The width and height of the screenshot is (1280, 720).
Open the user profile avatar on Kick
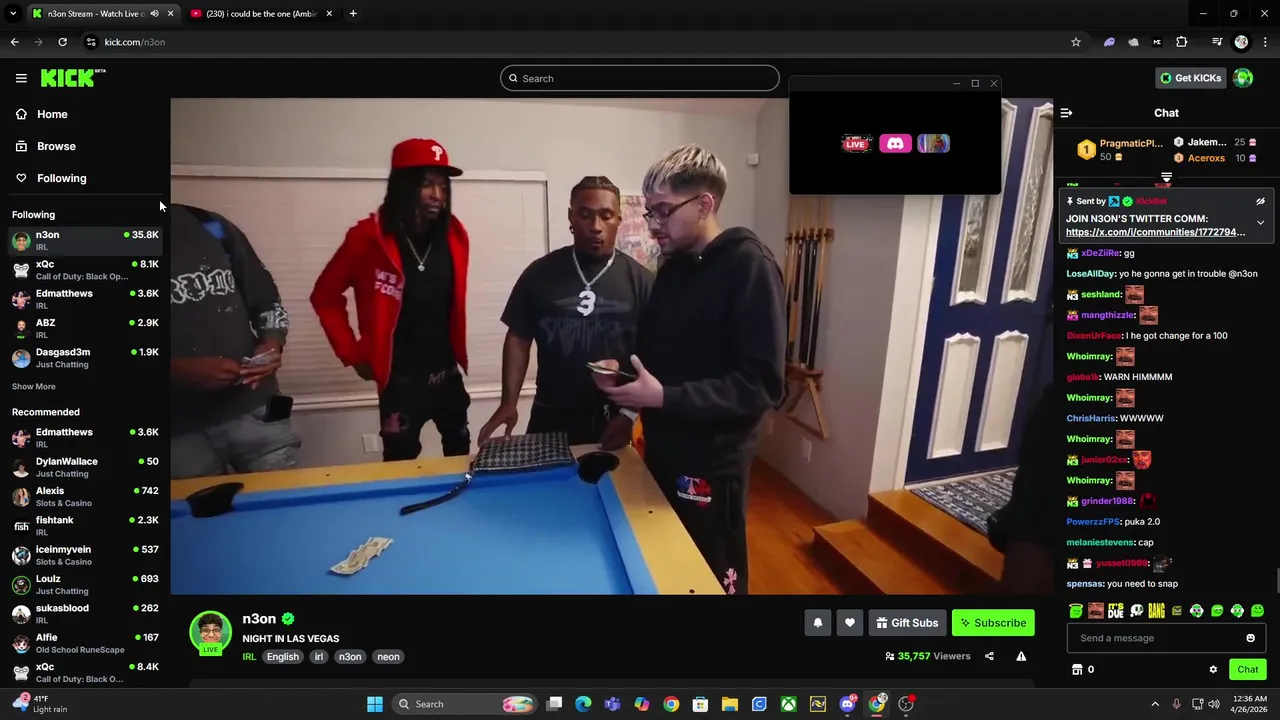click(1243, 78)
